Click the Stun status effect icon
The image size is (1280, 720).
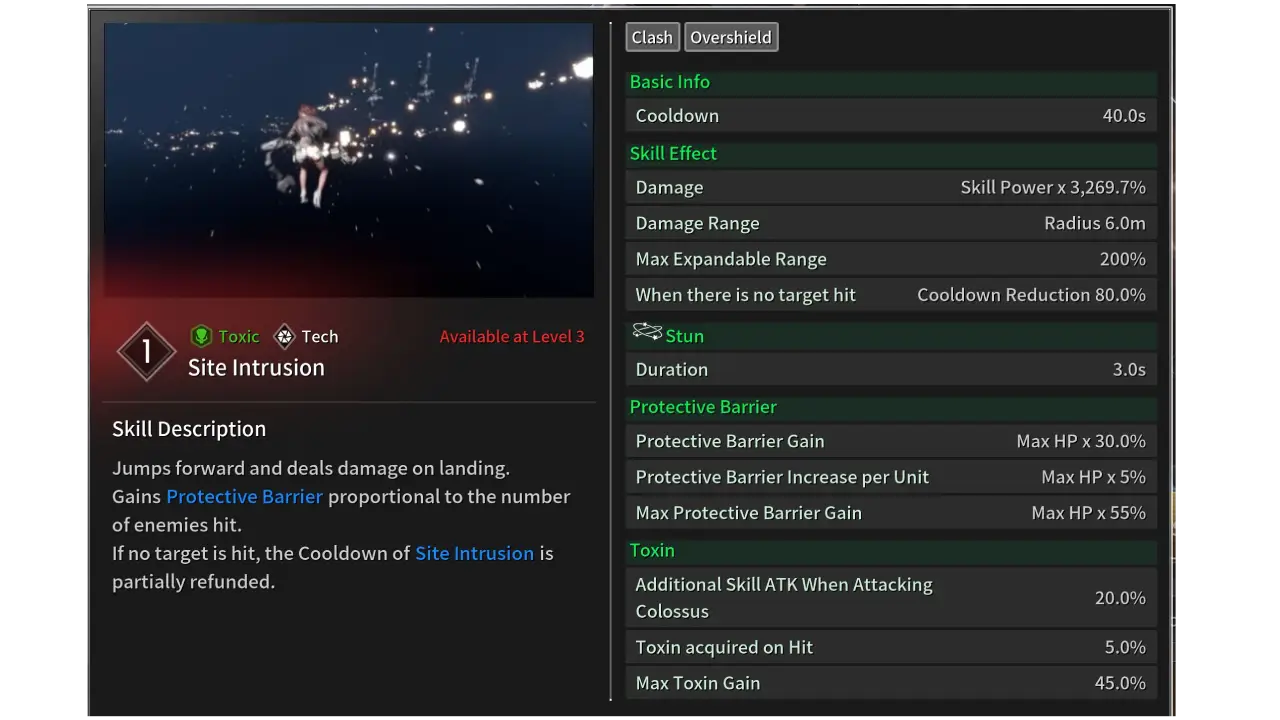point(647,333)
